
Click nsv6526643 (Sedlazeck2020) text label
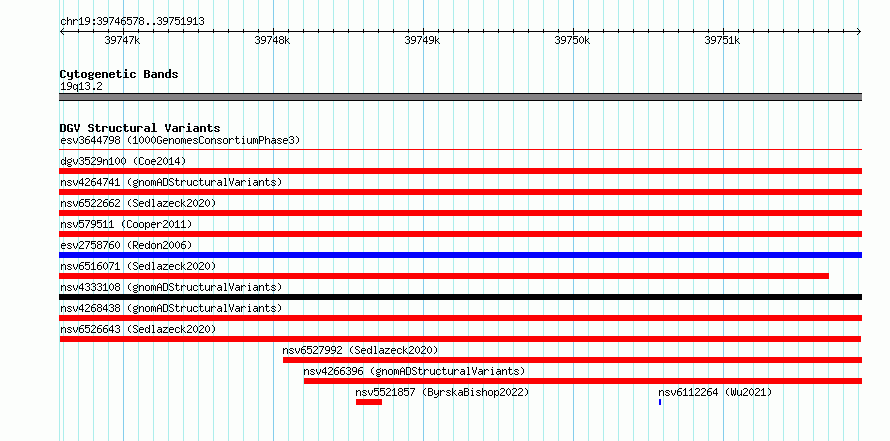(138, 329)
